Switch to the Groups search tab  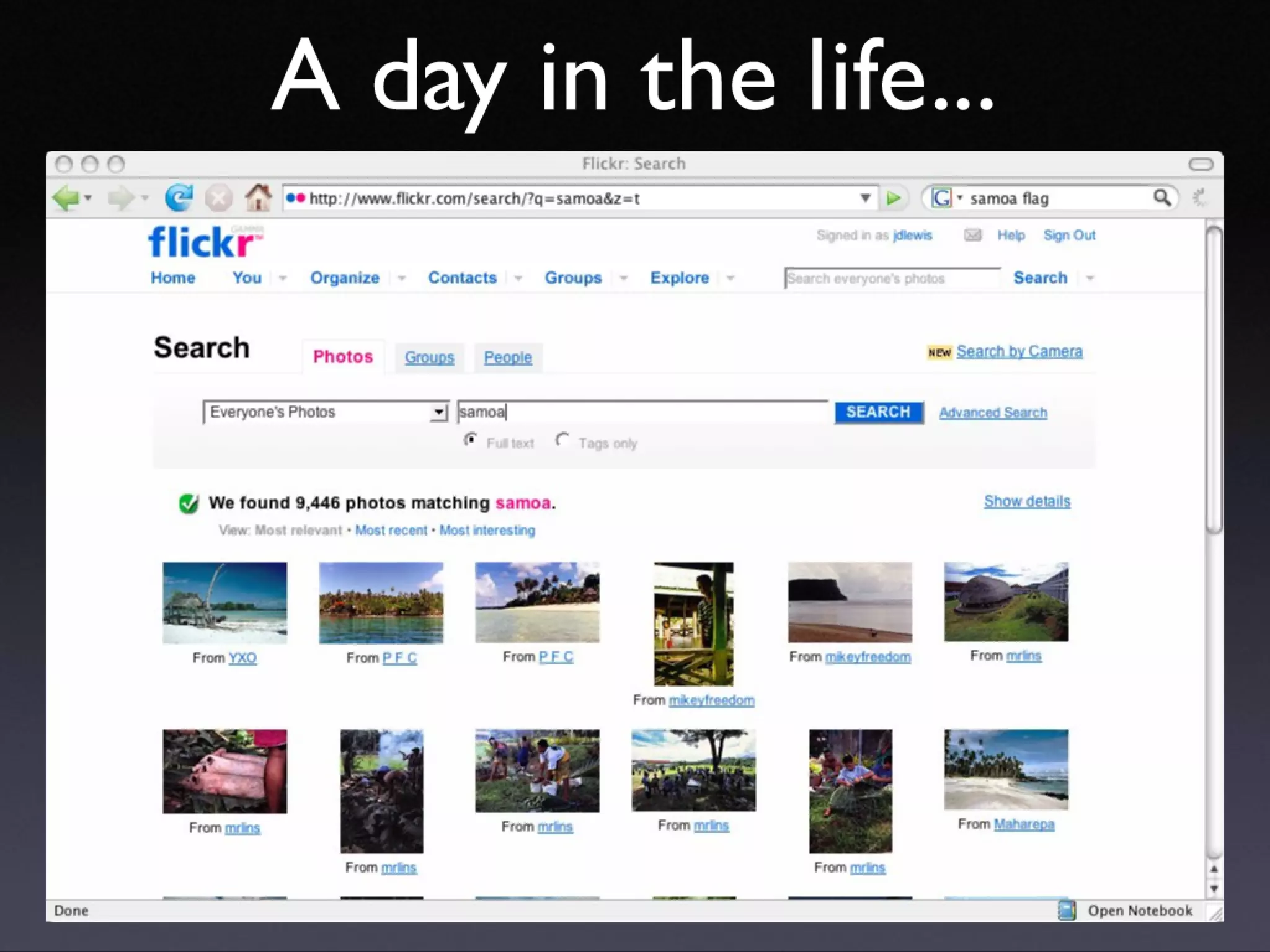[429, 358]
